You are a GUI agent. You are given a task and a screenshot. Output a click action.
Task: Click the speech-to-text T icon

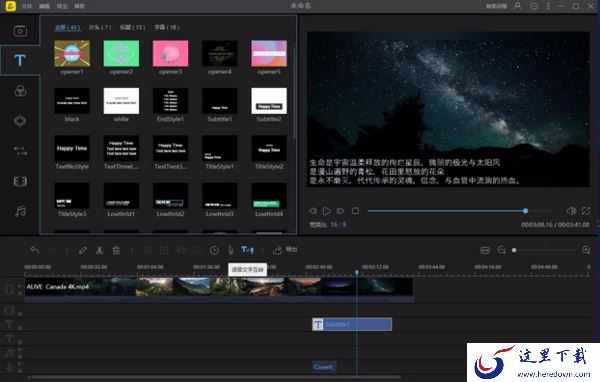click(x=247, y=250)
